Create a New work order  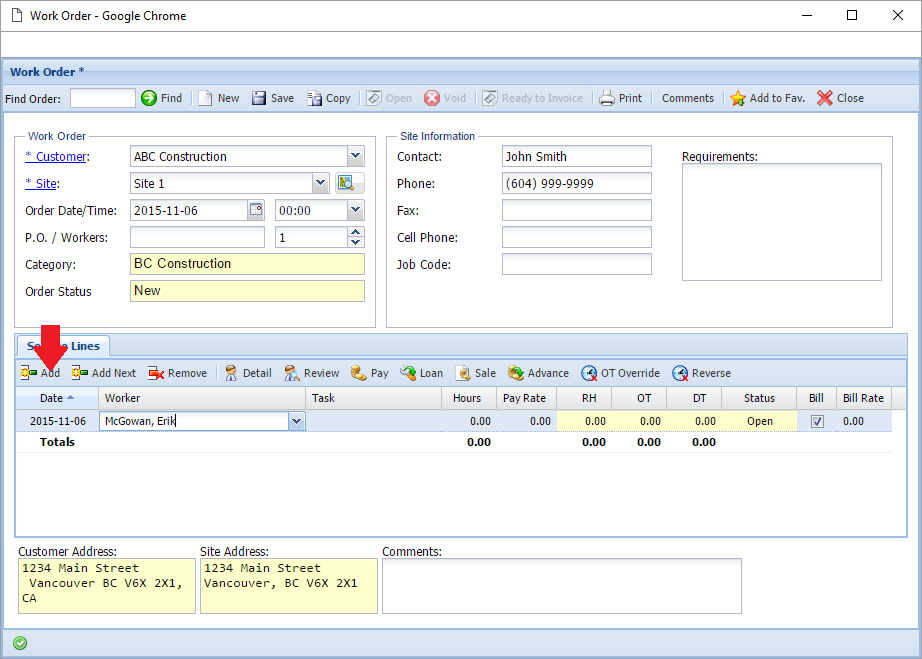219,98
